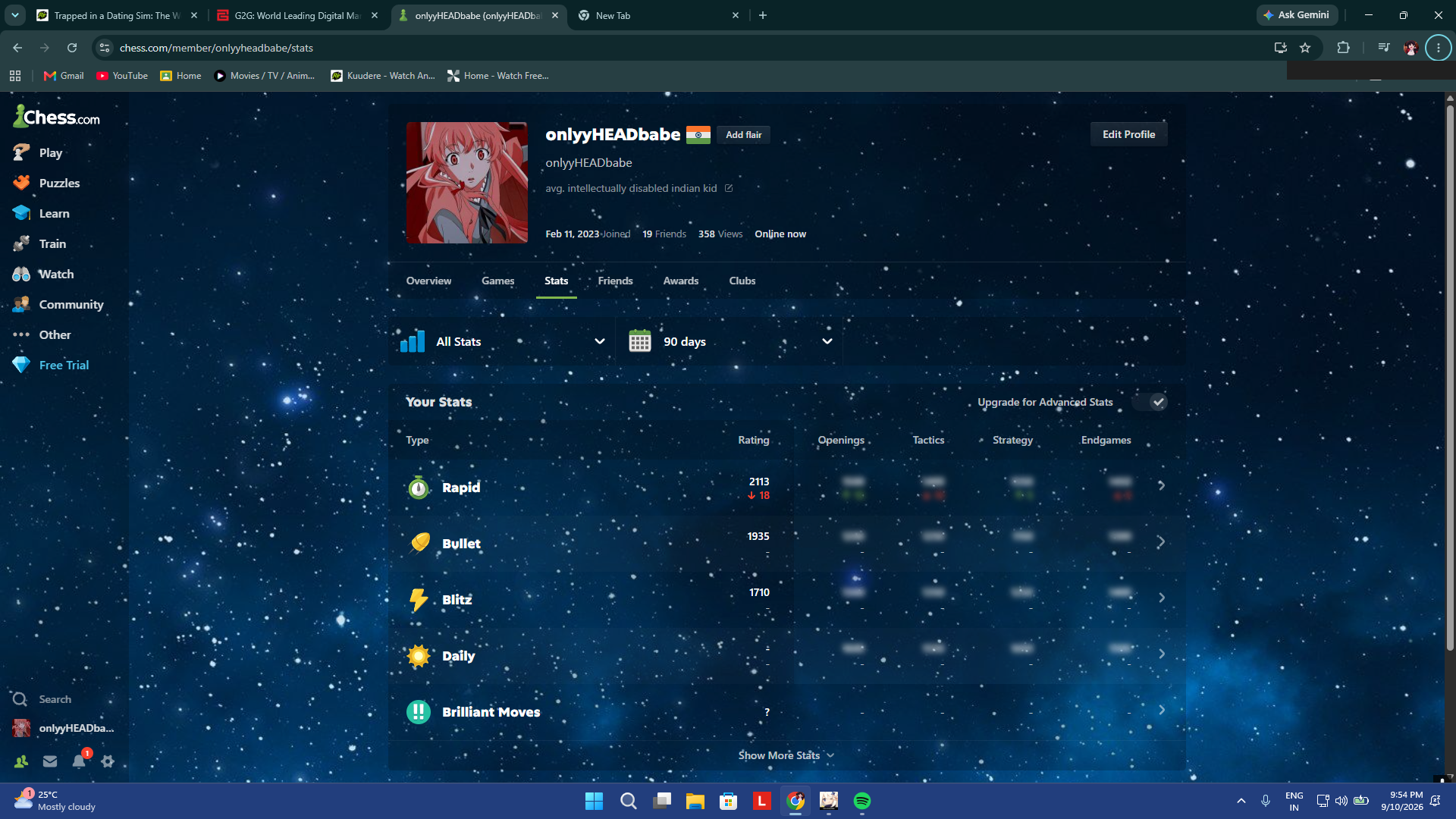Open the All Stats dropdown

(504, 341)
